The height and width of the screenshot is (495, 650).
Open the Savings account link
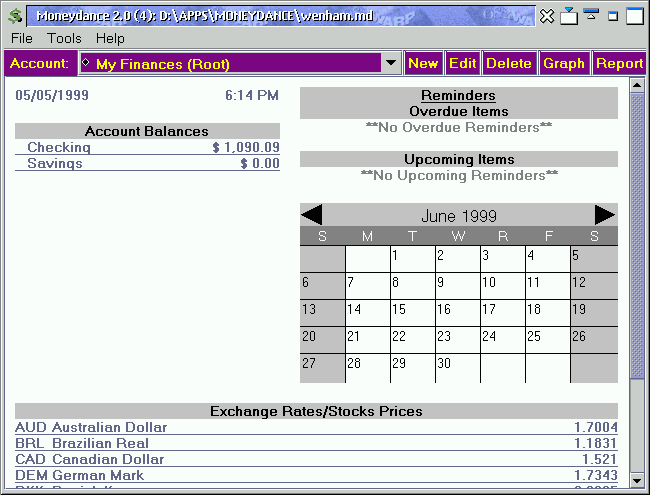(x=55, y=163)
